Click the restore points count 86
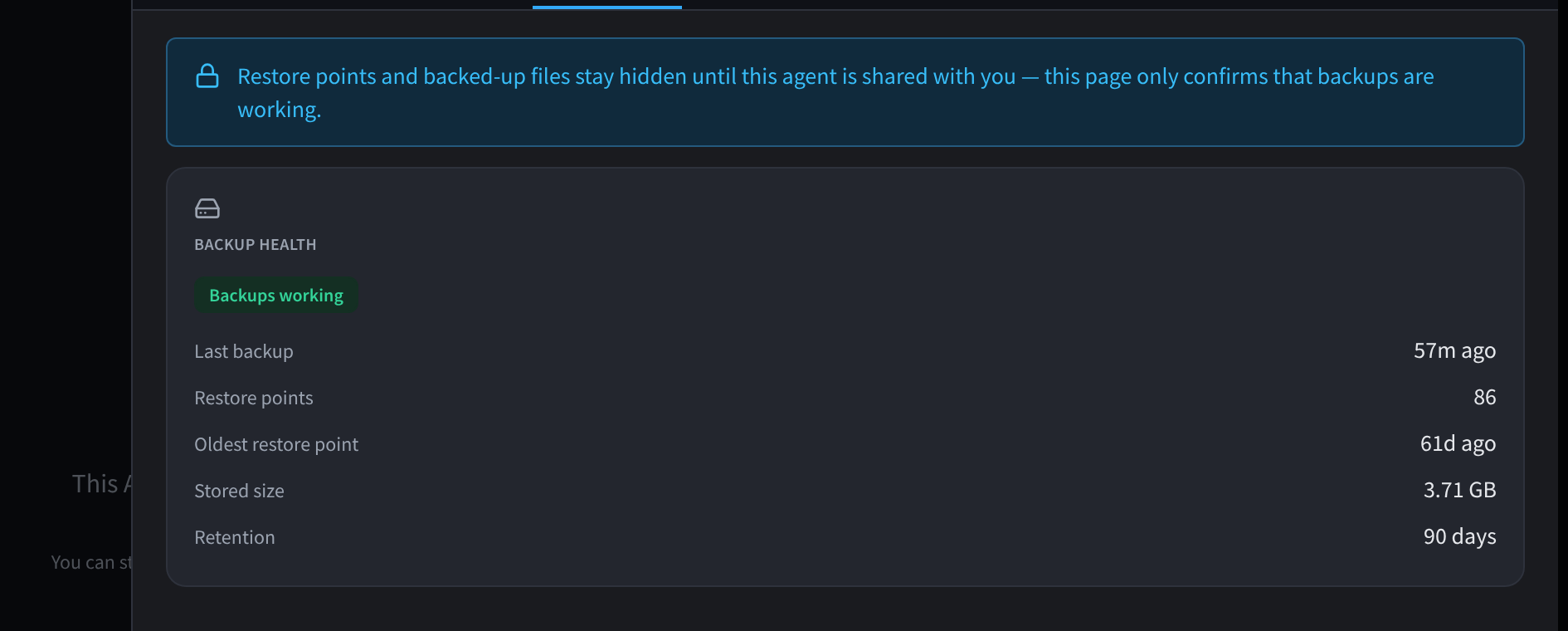This screenshot has height=631, width=1568. [x=1485, y=398]
